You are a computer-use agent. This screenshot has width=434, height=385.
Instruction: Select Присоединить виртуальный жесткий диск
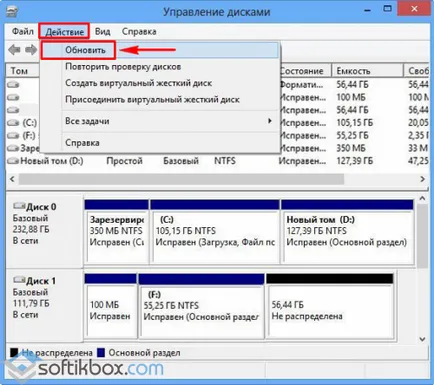click(160, 99)
